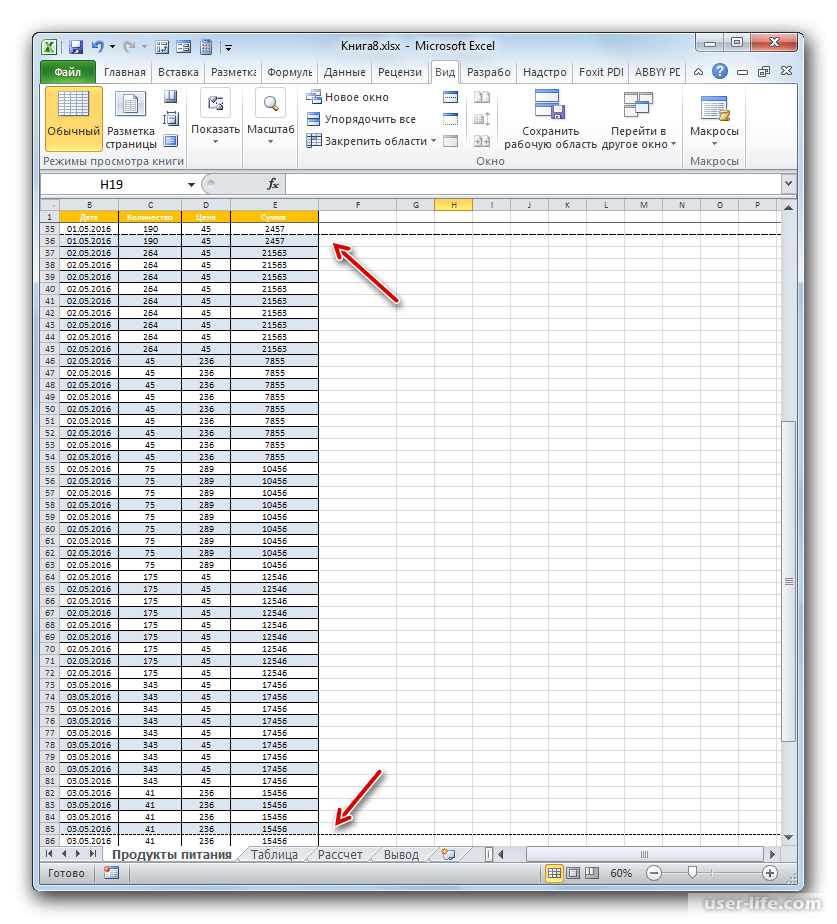
Task: Click Сохранить рабочую область button
Action: [550, 120]
